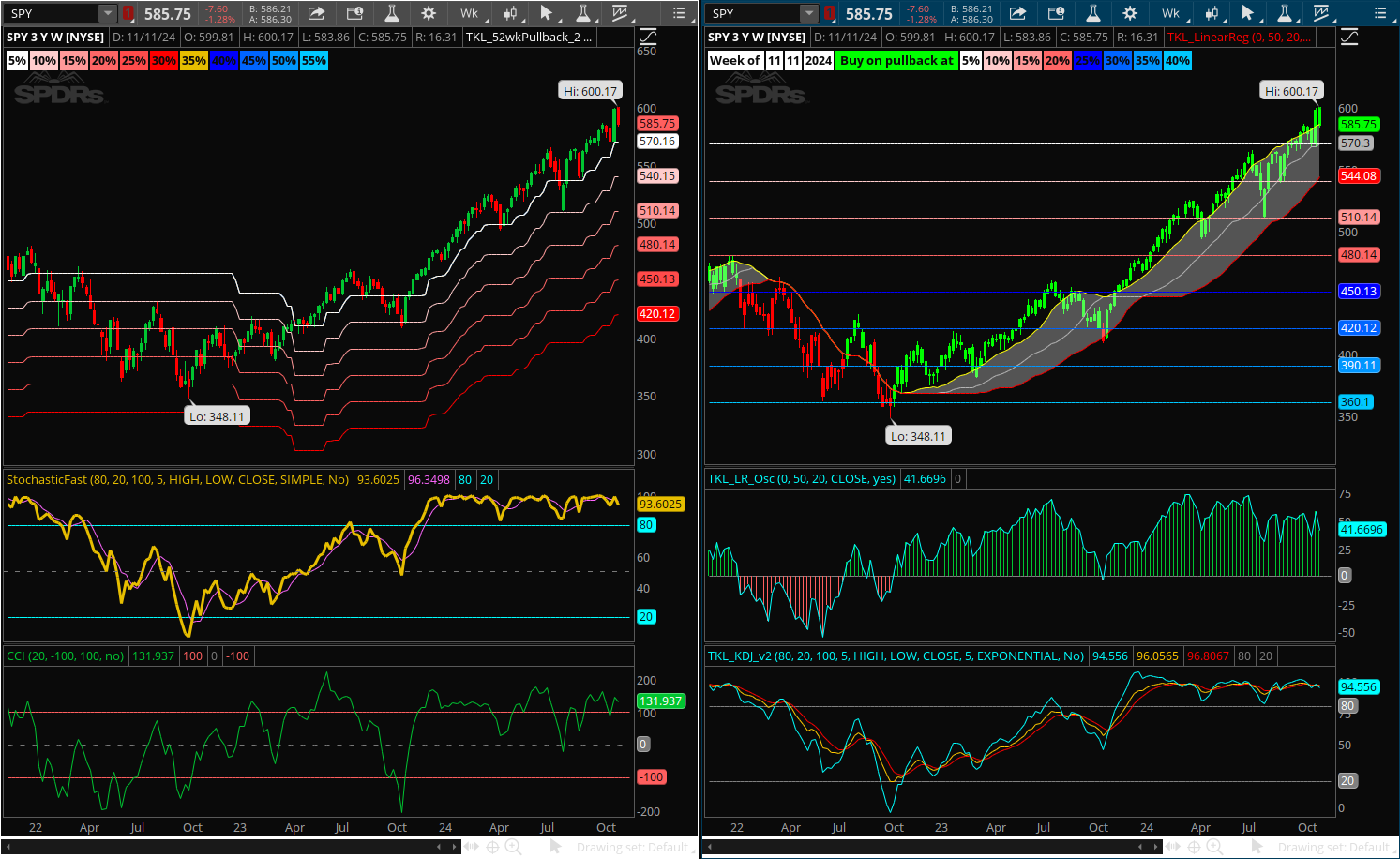Click the 94.556 KDJ value bubble
This screenshot has height=859, width=1400.
tap(1359, 686)
